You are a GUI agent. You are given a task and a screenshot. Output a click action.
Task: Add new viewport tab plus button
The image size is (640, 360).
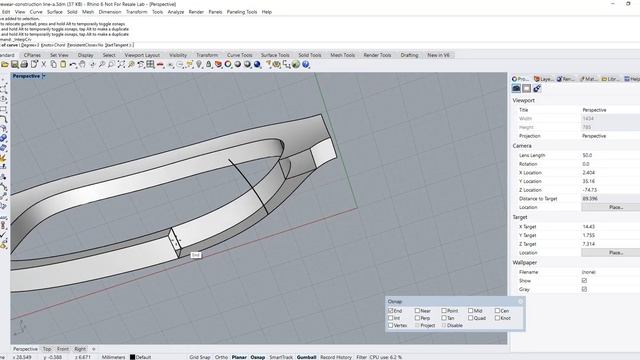point(93,349)
